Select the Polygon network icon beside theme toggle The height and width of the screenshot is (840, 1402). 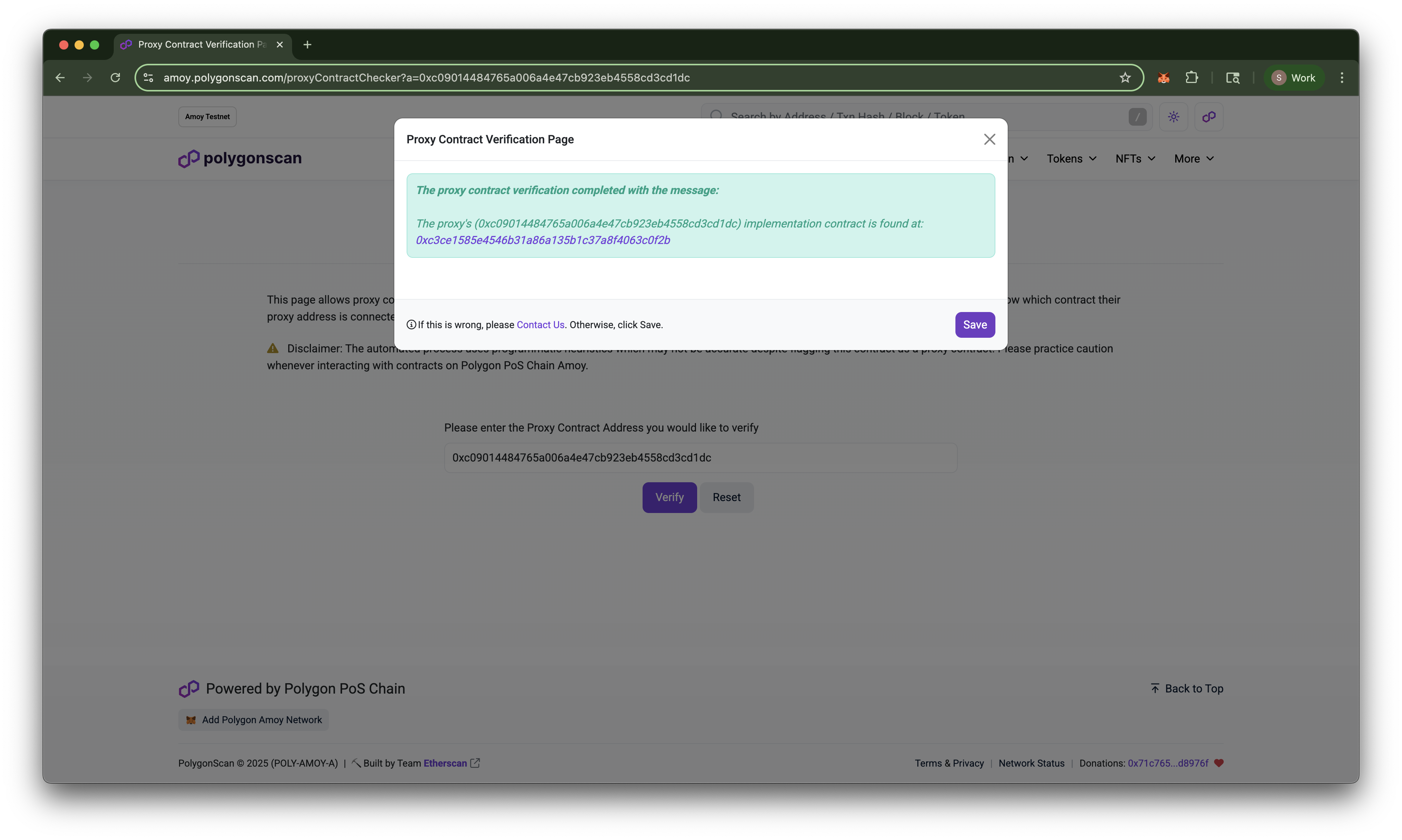pyautogui.click(x=1209, y=116)
